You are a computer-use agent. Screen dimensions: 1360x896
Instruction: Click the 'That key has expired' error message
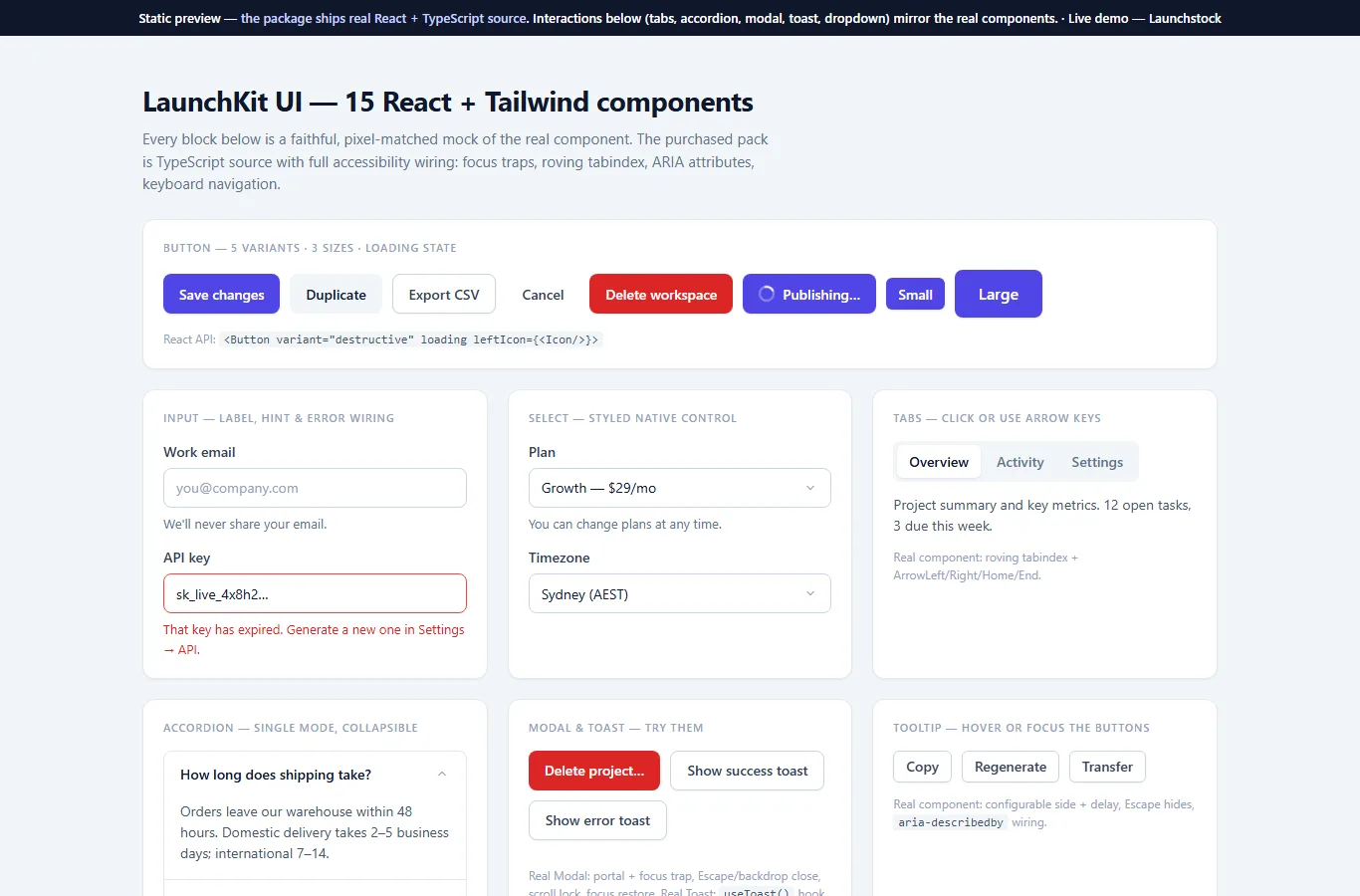click(x=314, y=639)
